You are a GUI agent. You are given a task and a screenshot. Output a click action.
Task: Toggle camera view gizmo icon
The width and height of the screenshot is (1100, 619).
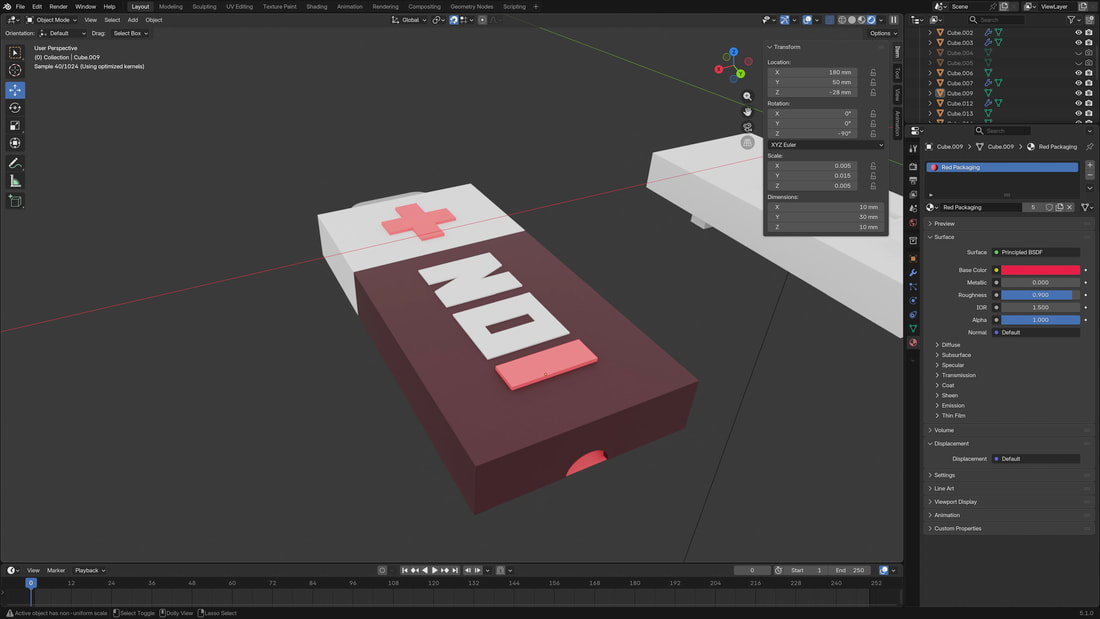coord(747,127)
